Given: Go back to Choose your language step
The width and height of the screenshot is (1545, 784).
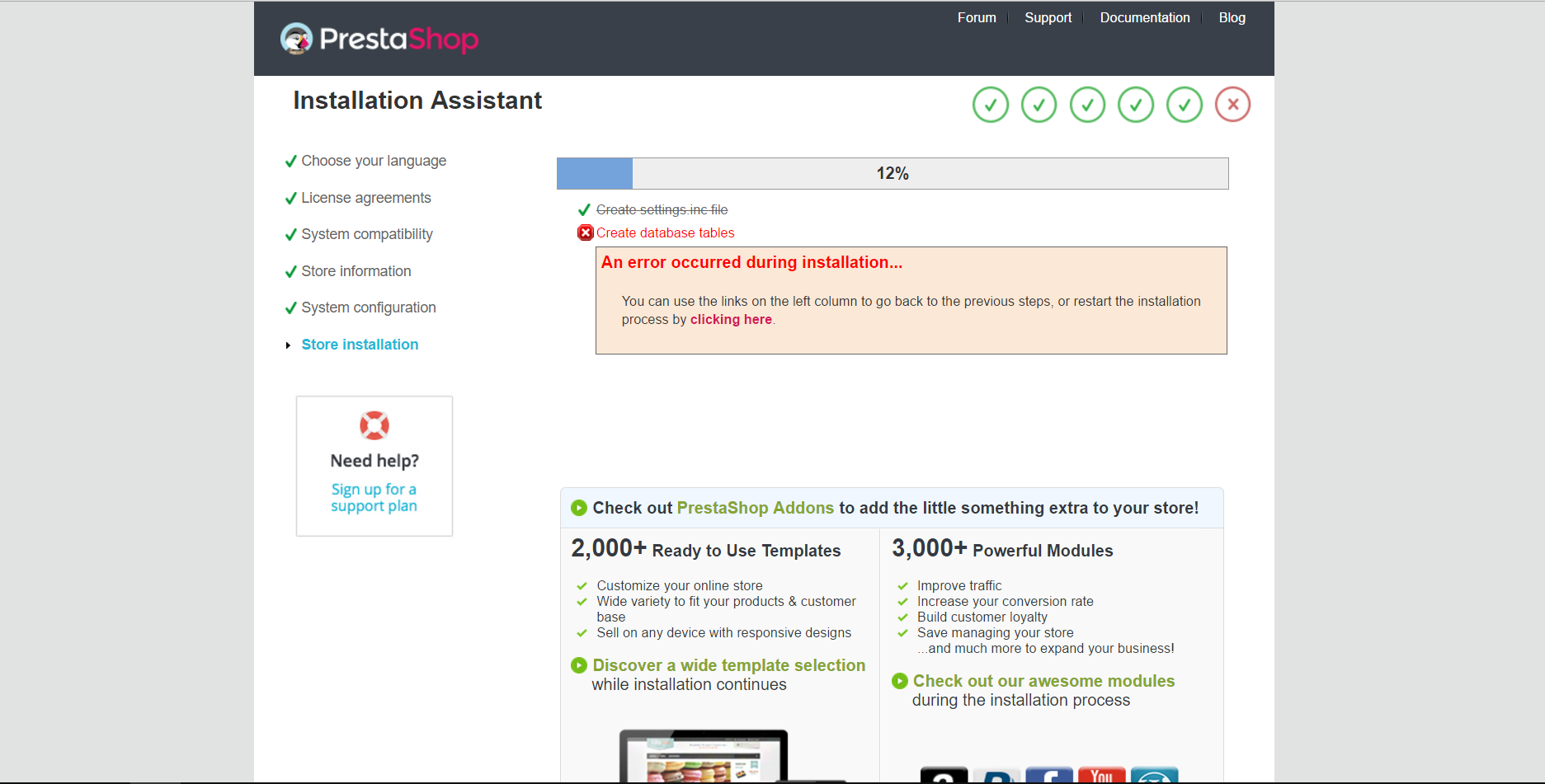Looking at the screenshot, I should pos(374,161).
